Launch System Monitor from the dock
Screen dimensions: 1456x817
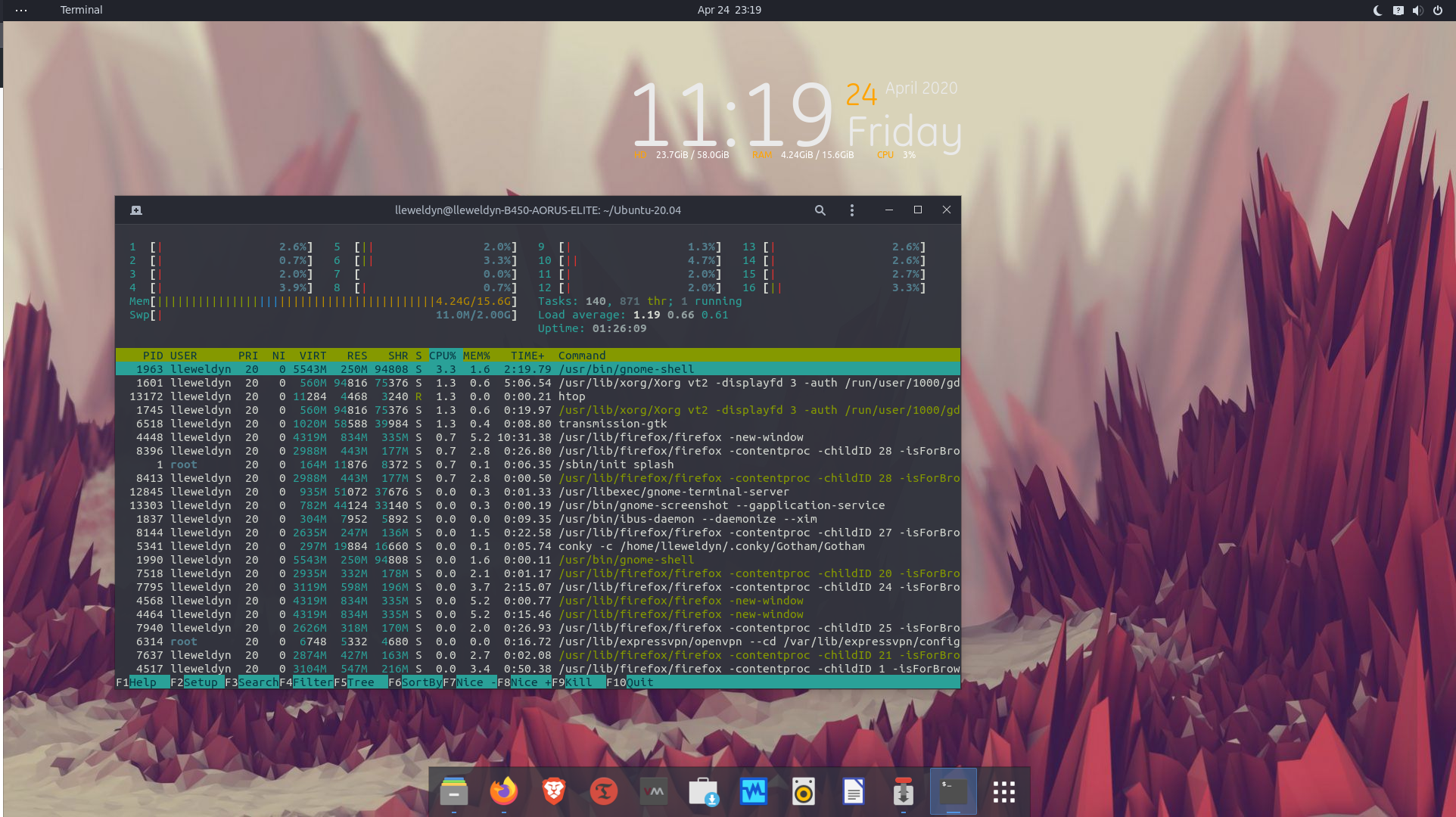point(753,791)
